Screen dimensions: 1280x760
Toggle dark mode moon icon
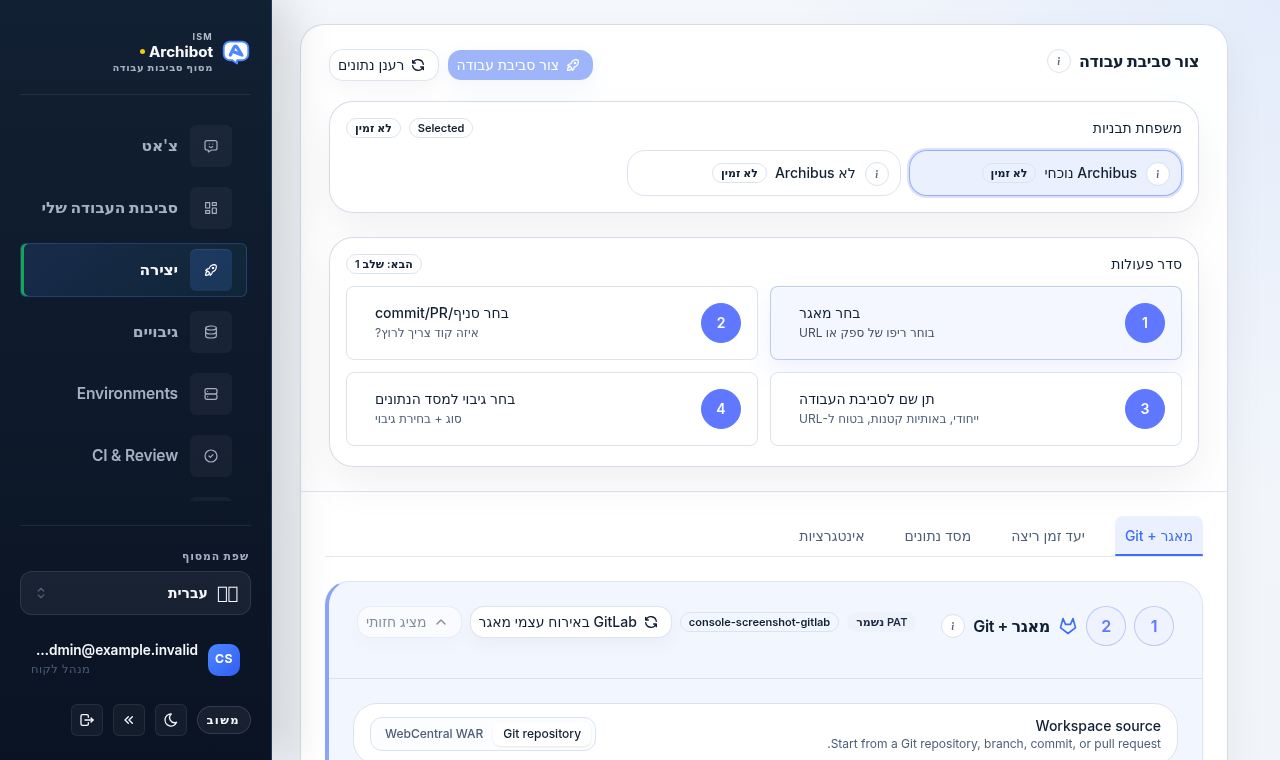coord(171,720)
